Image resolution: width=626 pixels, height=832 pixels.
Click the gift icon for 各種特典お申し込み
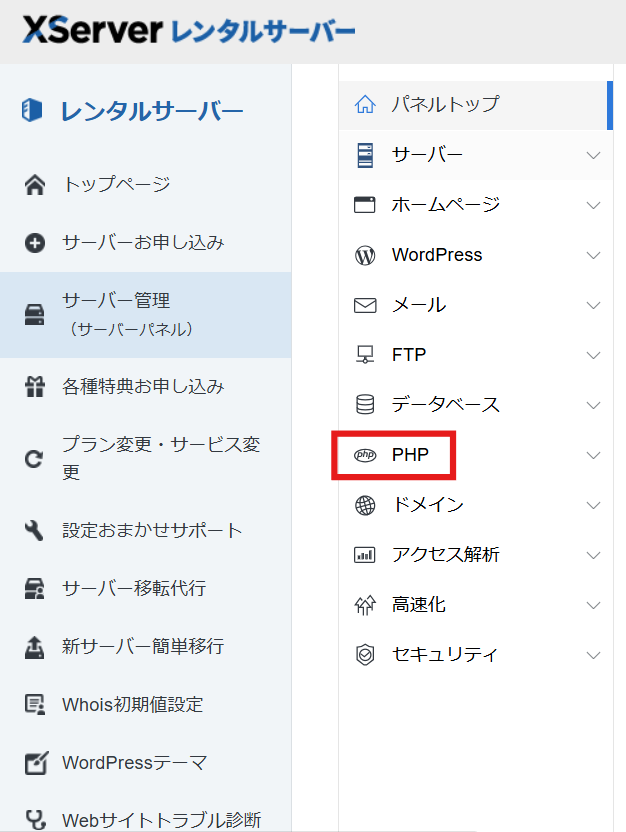tap(34, 387)
